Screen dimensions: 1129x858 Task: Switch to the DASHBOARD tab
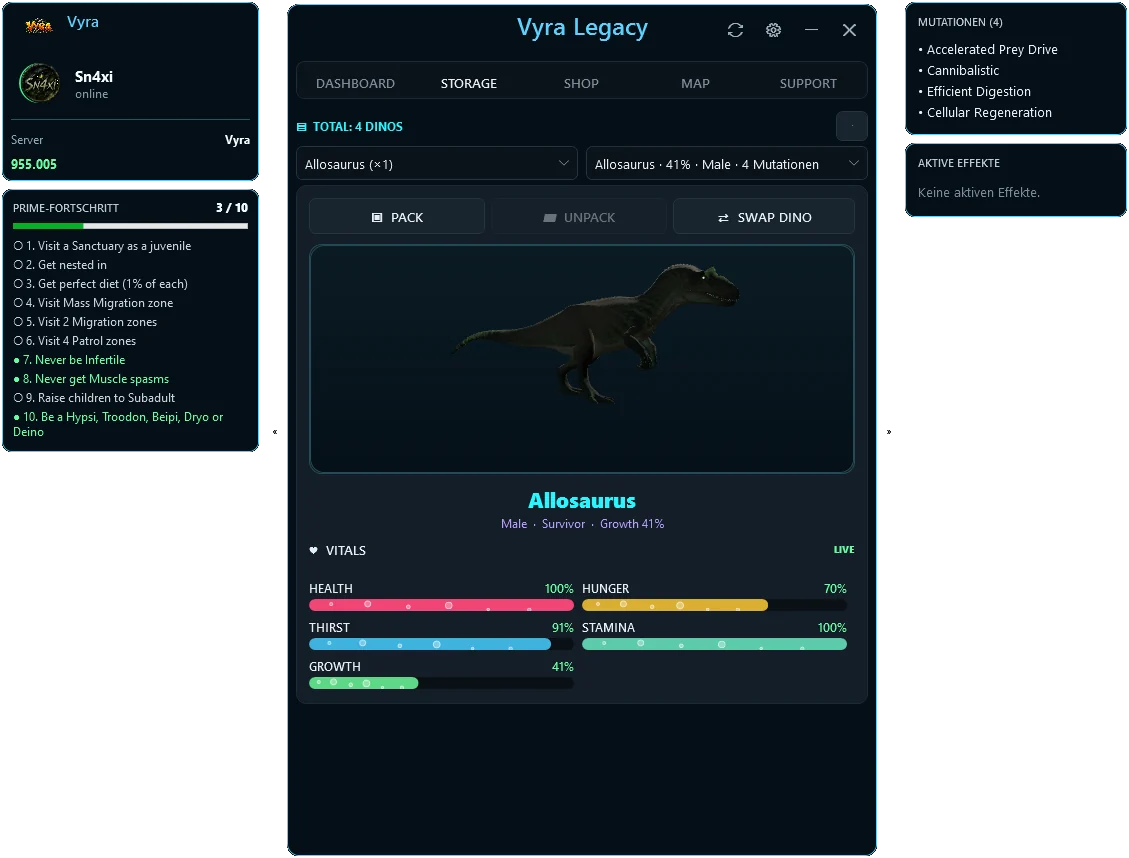(x=356, y=83)
